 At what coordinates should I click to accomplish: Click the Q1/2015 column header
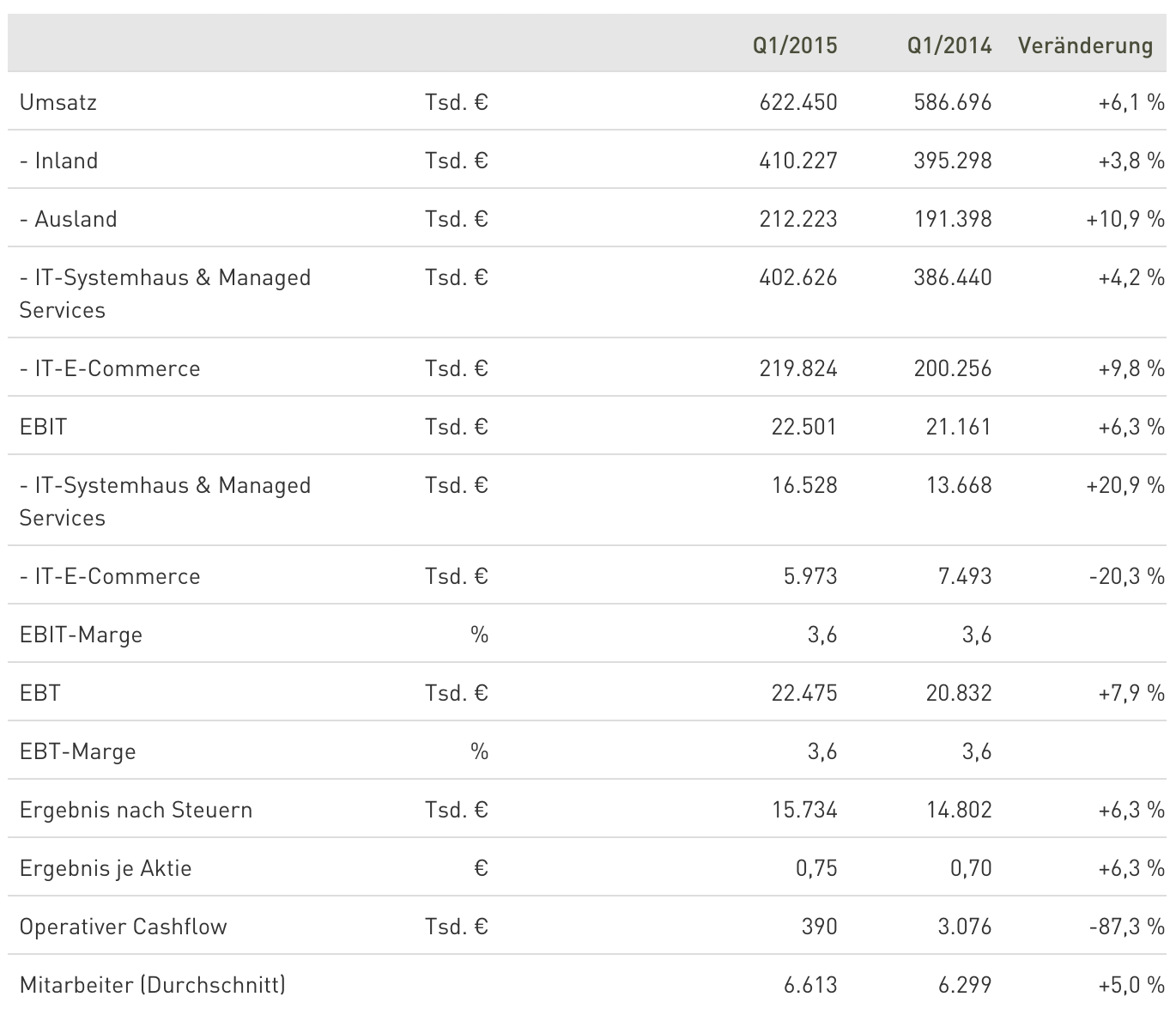coord(795,46)
